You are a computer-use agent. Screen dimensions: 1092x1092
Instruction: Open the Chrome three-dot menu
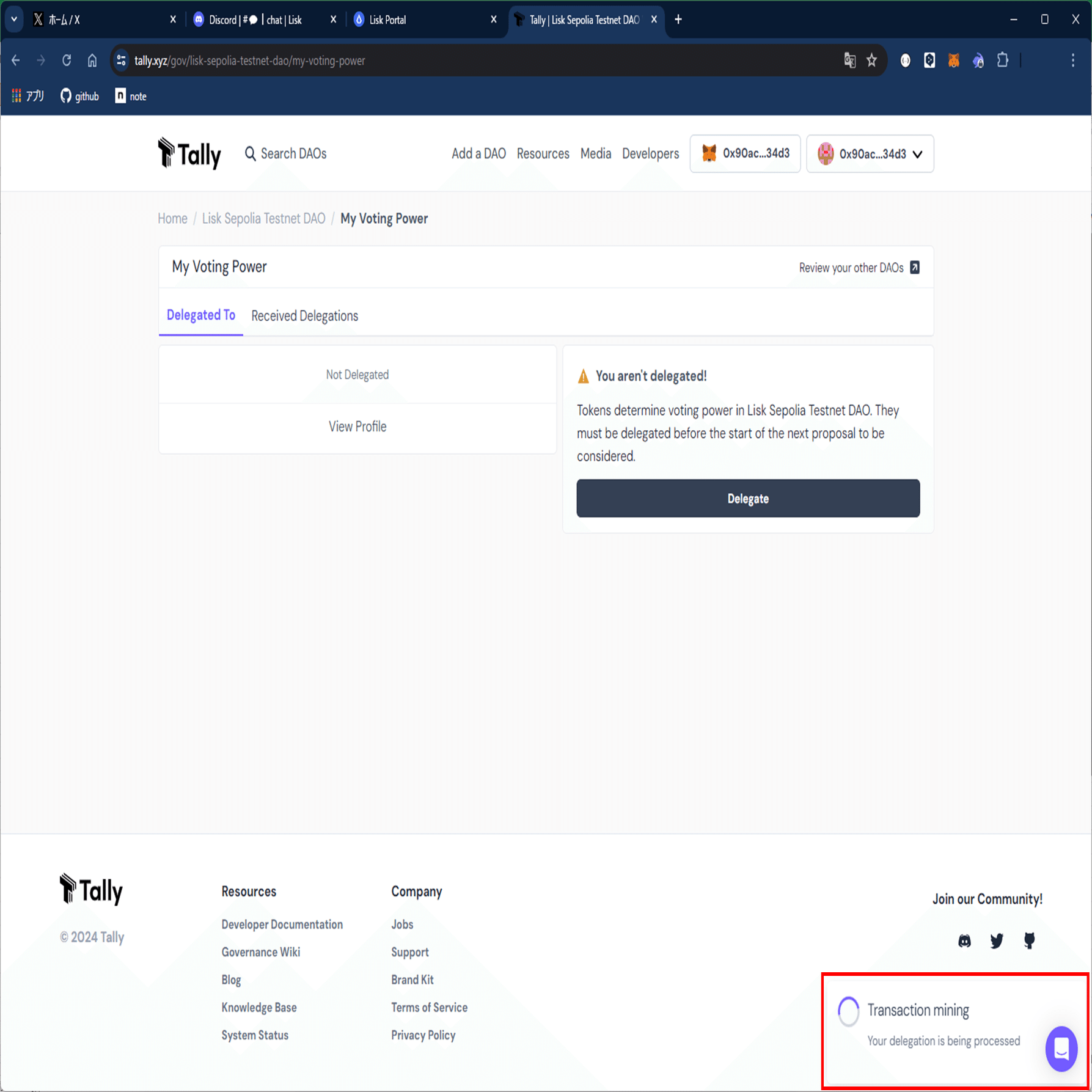1073,60
